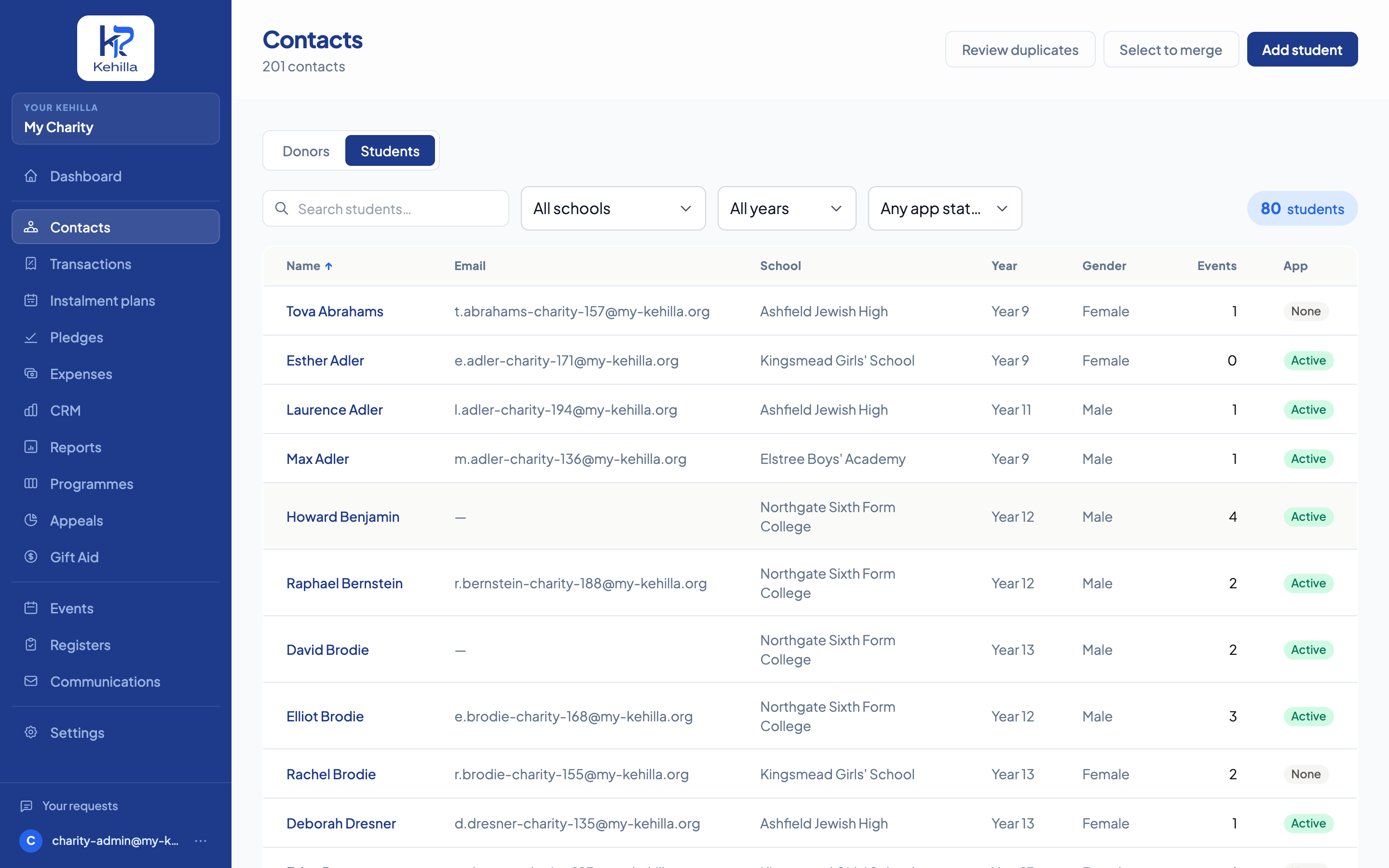Open Dashboard via its home icon

31,176
